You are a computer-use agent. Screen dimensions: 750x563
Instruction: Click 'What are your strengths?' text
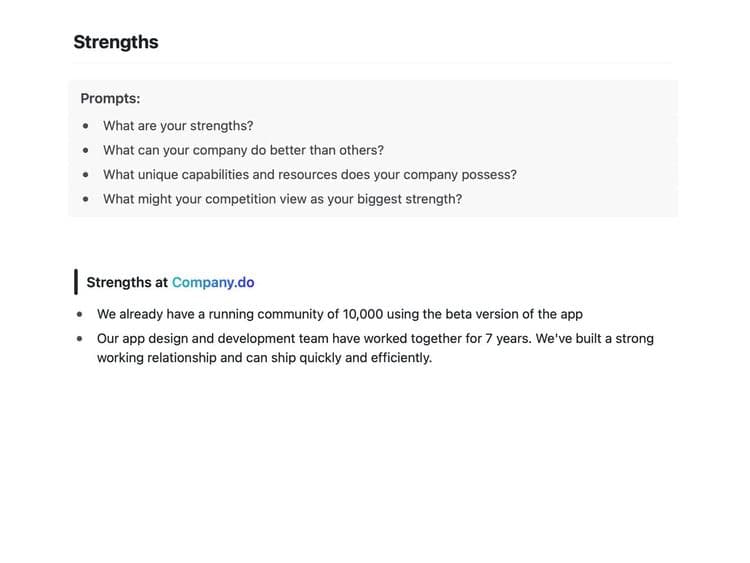click(178, 126)
